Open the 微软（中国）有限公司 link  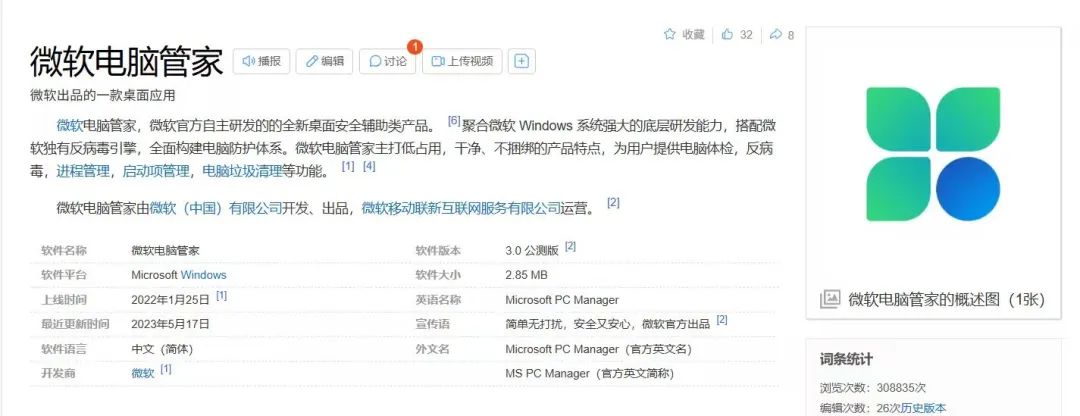point(216,208)
